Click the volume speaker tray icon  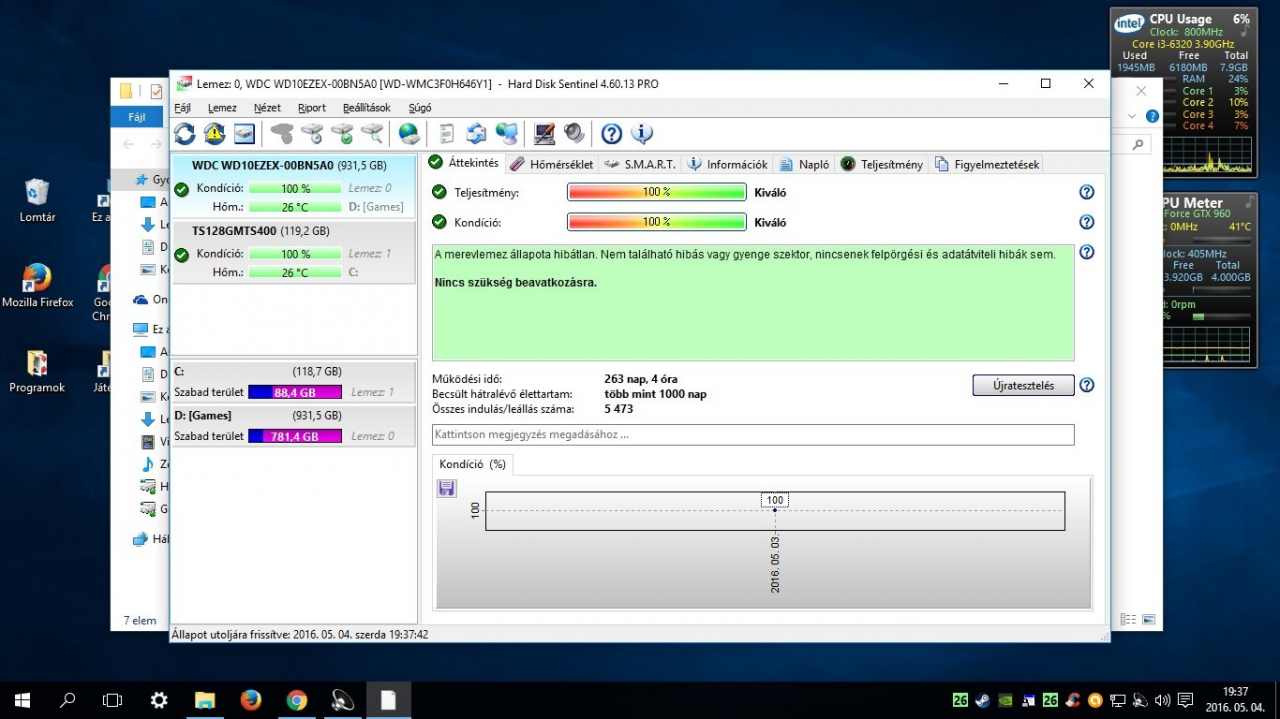click(1162, 700)
